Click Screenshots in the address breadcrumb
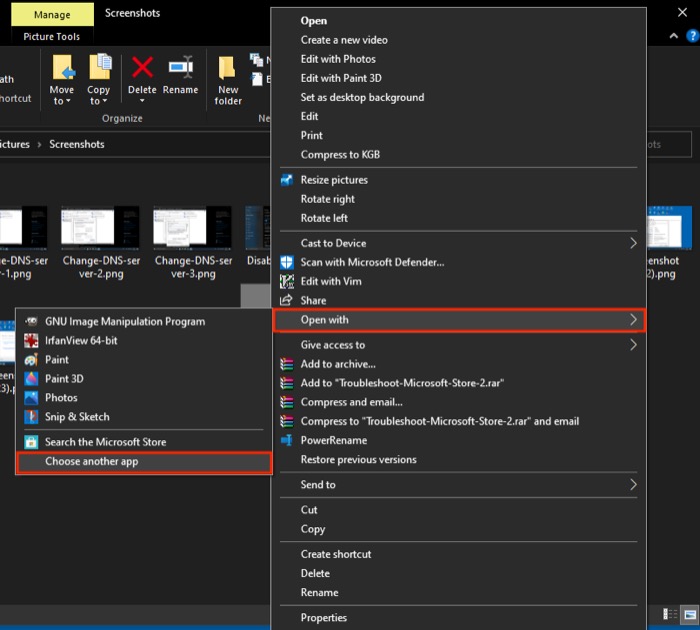 pos(77,145)
